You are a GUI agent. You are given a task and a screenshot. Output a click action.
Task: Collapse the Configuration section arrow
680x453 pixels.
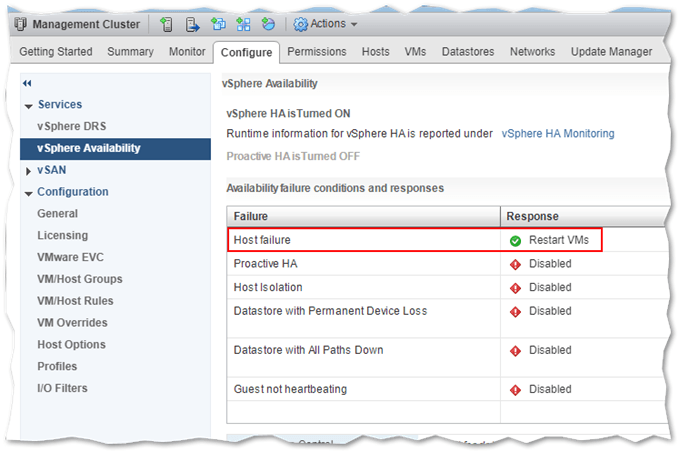pos(29,194)
